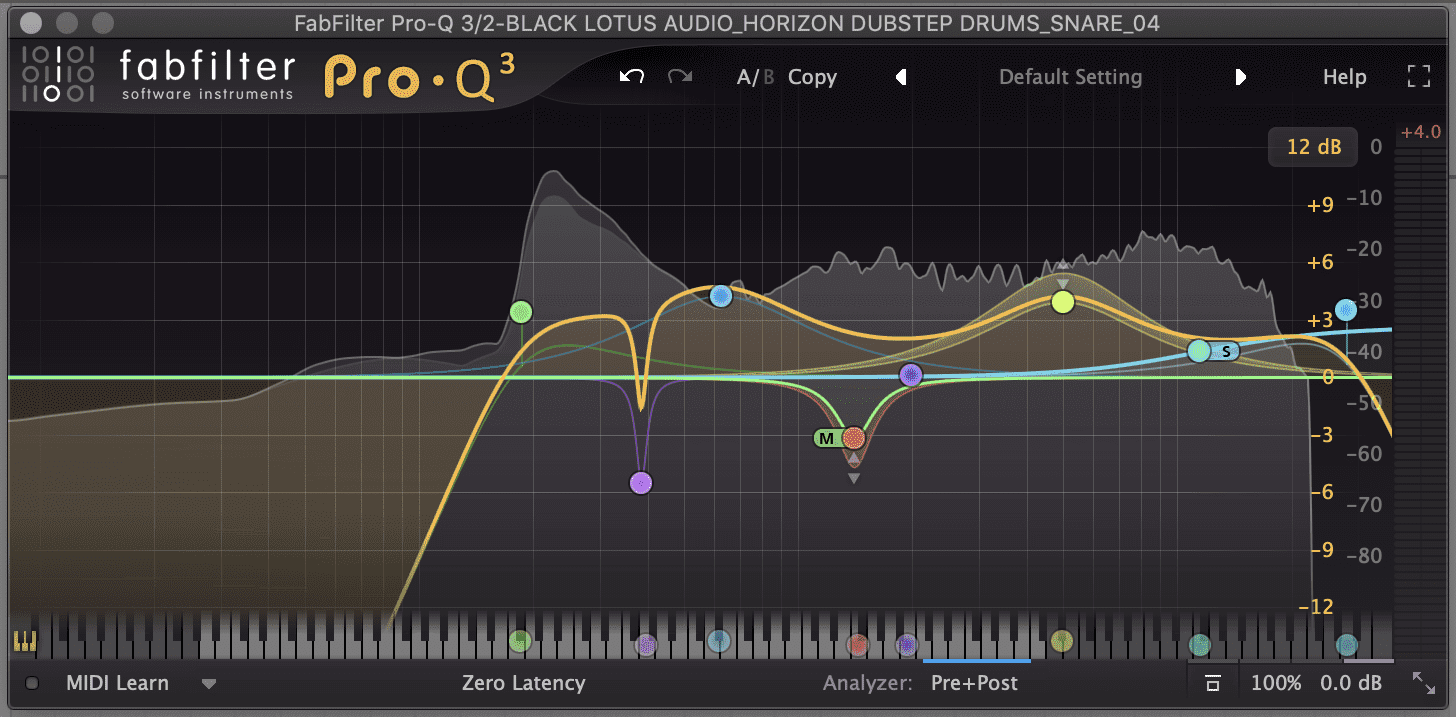1456x717 pixels.
Task: Load the previous preset with the left arrow
Action: (x=901, y=77)
